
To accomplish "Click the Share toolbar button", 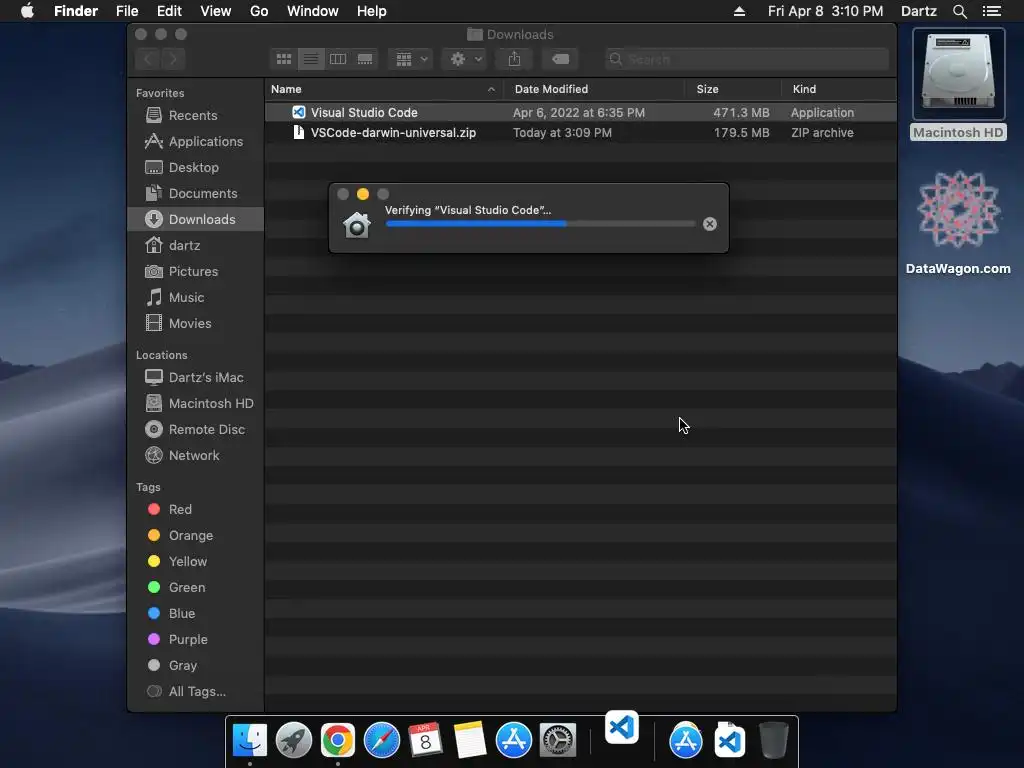I will pyautogui.click(x=515, y=59).
